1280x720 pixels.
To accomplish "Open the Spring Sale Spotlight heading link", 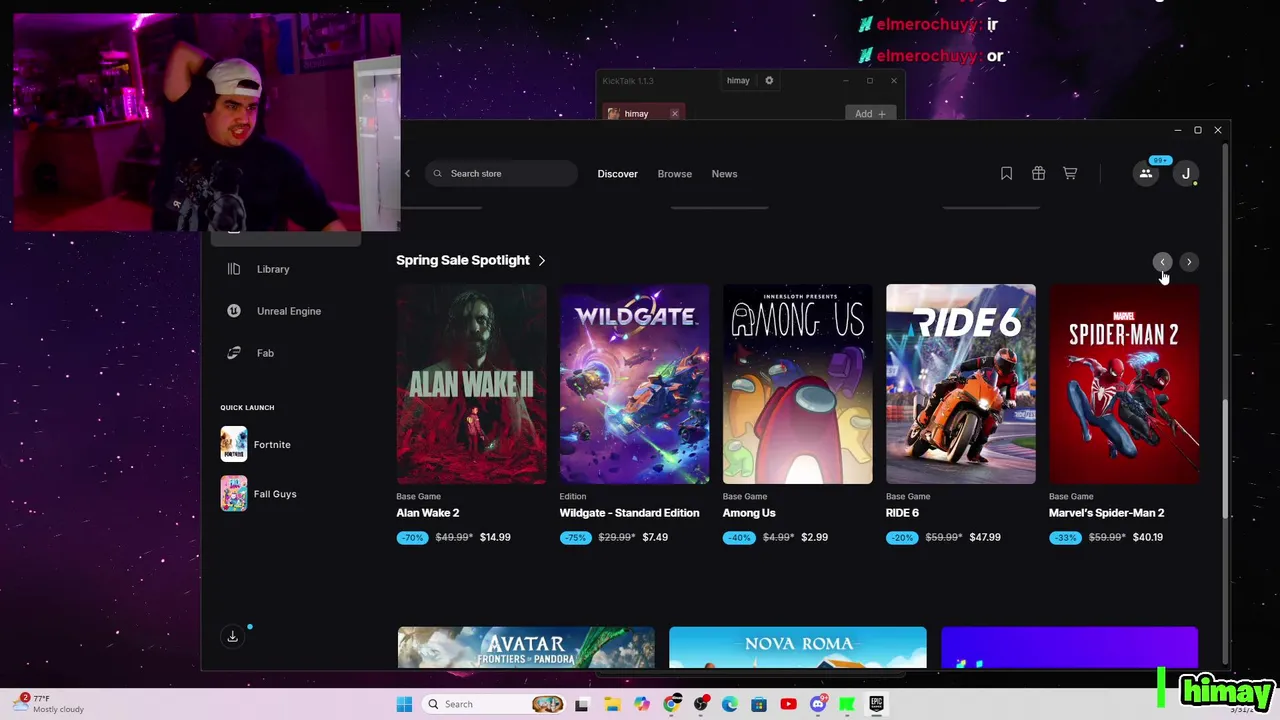I will (471, 260).
